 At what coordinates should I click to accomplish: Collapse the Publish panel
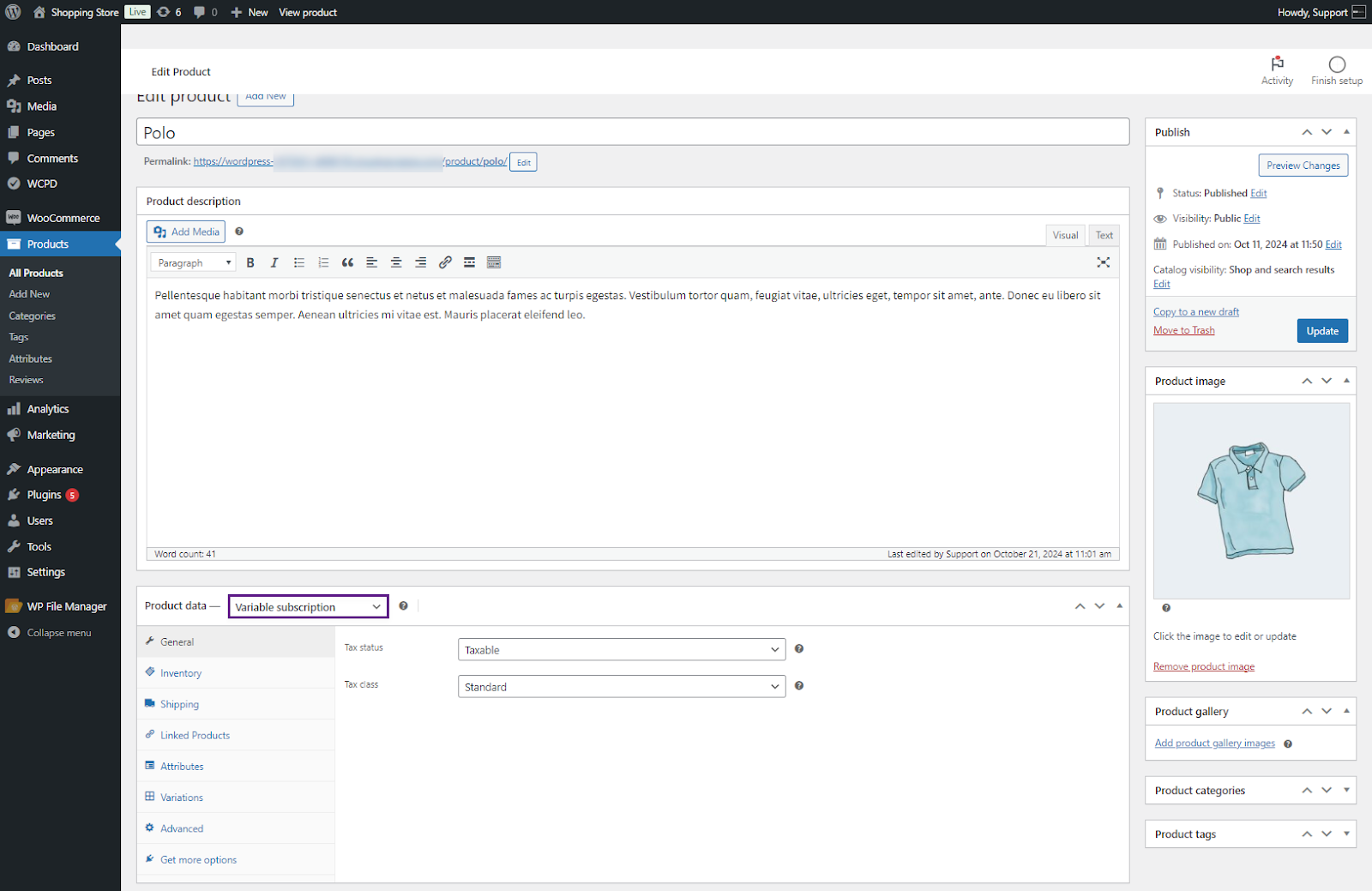[1346, 132]
